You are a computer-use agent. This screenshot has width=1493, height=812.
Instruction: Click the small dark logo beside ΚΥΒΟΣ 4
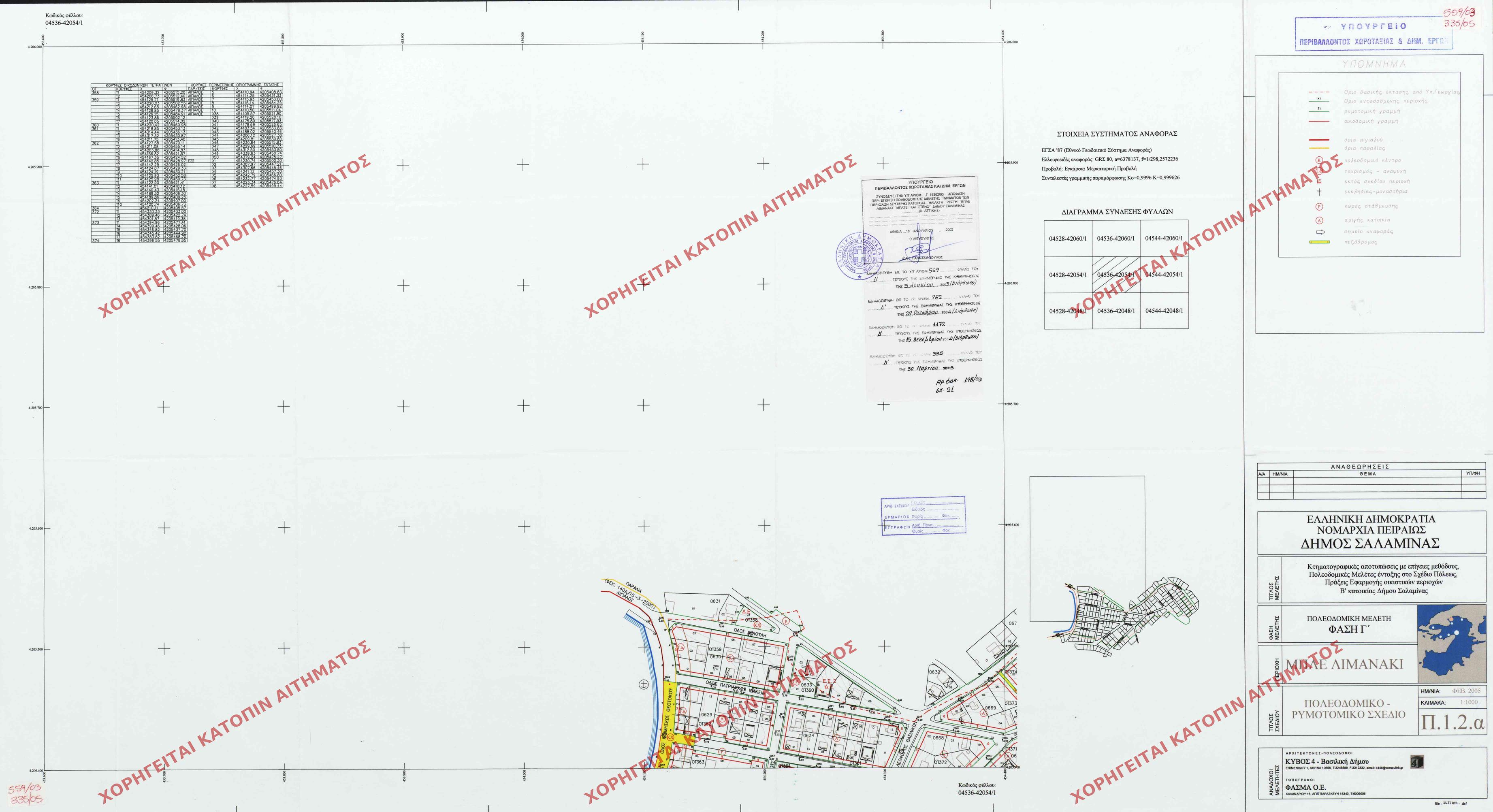click(1418, 761)
